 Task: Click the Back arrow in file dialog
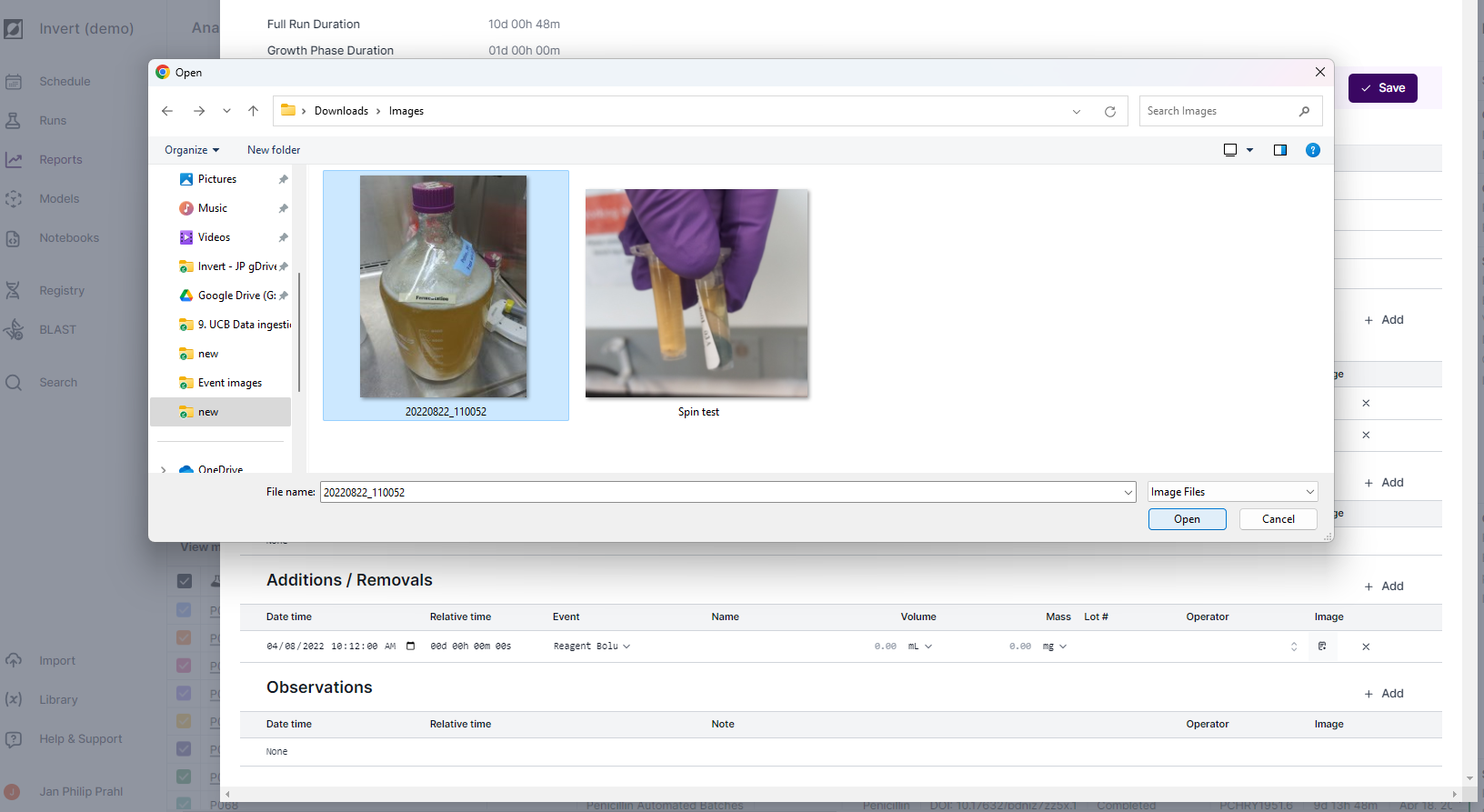(167, 111)
